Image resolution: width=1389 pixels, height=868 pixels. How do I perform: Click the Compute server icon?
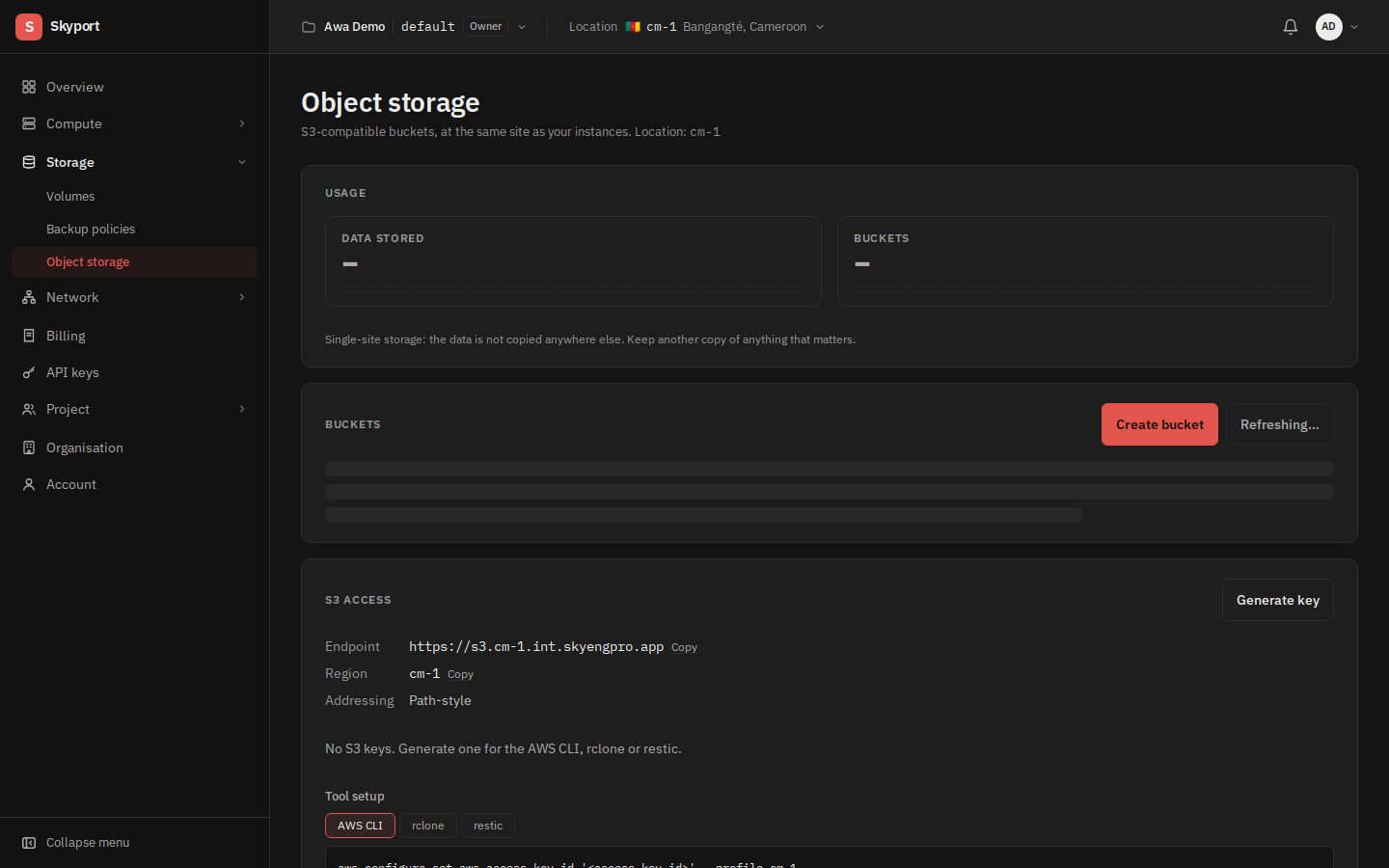(29, 123)
